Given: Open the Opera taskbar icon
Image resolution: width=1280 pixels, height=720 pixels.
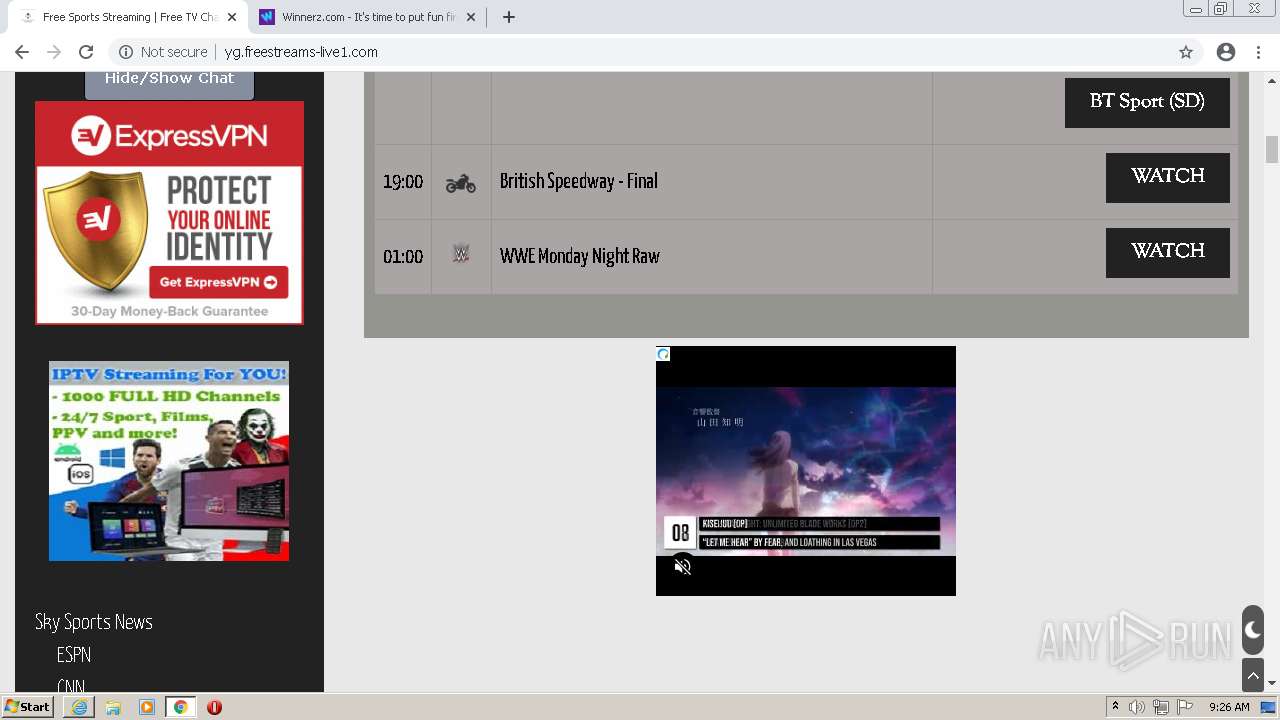Looking at the screenshot, I should 214,707.
